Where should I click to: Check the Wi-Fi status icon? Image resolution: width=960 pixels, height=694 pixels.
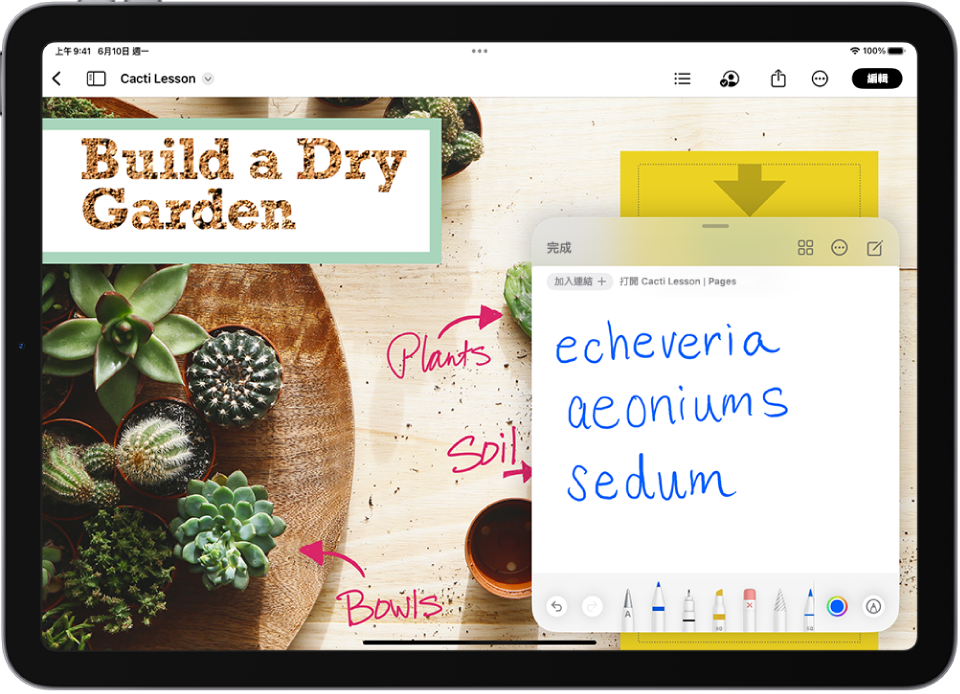[855, 51]
